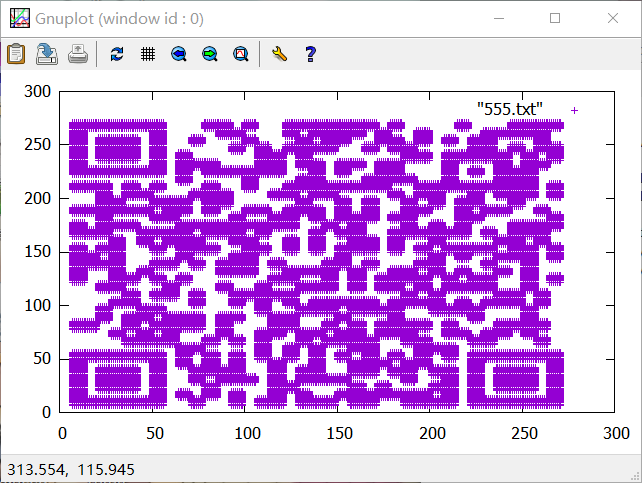Click the y-axis label 250
642x483 pixels.
click(x=38, y=144)
